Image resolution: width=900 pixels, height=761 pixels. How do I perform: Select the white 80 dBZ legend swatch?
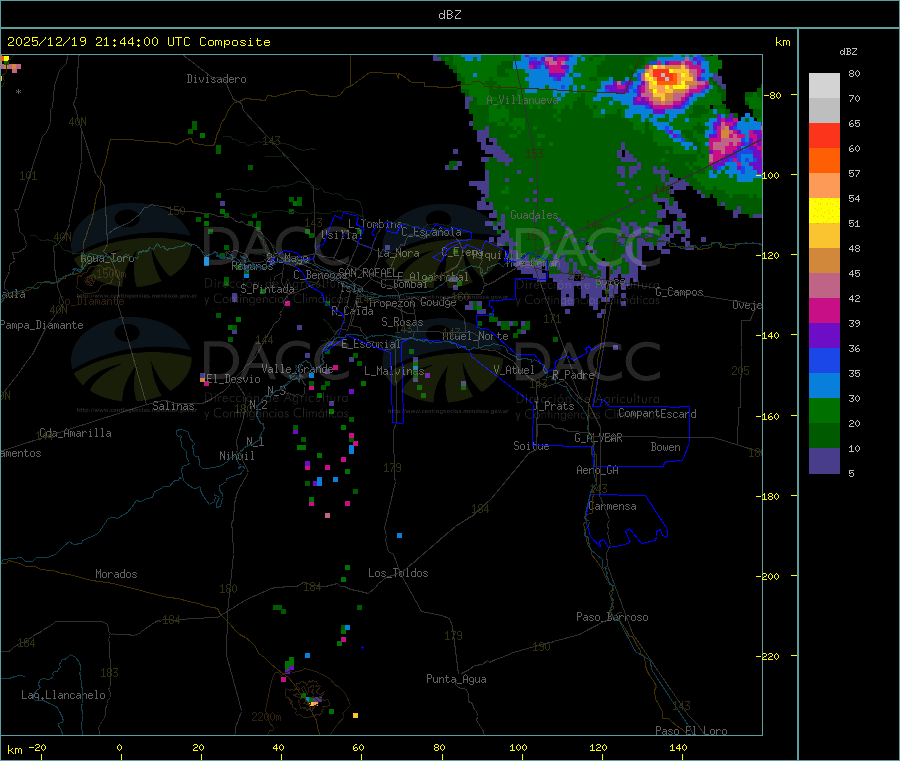coord(824,86)
